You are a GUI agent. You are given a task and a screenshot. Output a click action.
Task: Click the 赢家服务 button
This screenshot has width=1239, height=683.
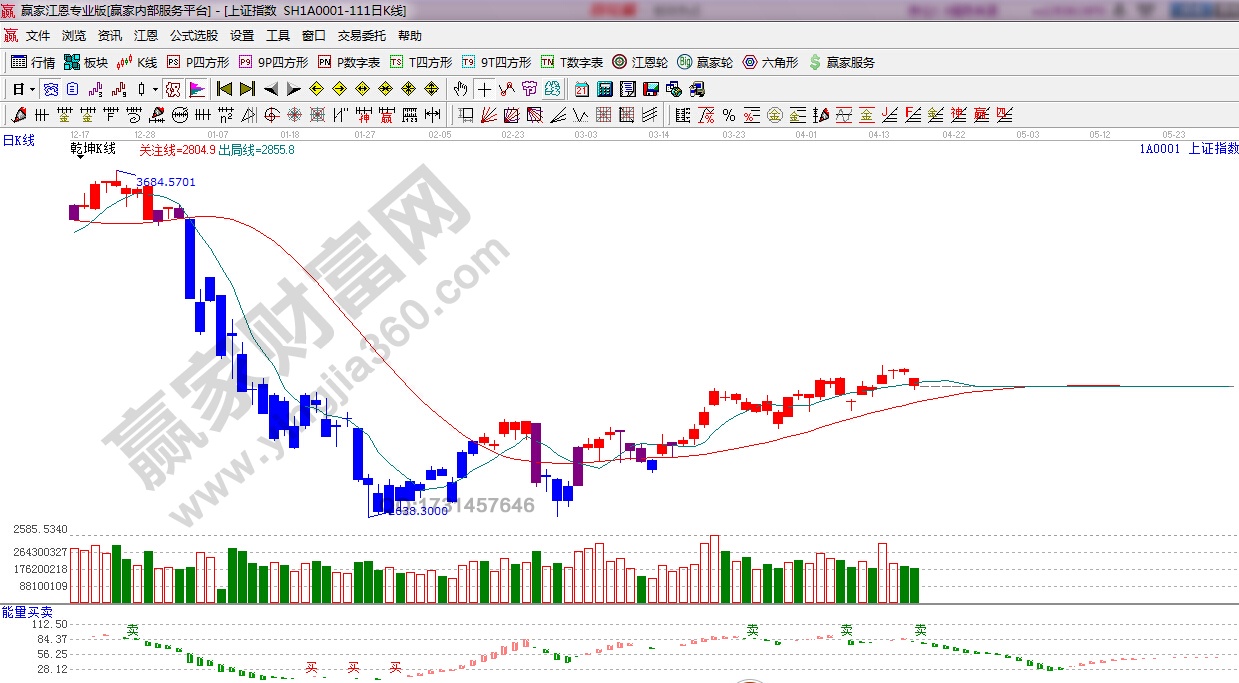(x=842, y=62)
